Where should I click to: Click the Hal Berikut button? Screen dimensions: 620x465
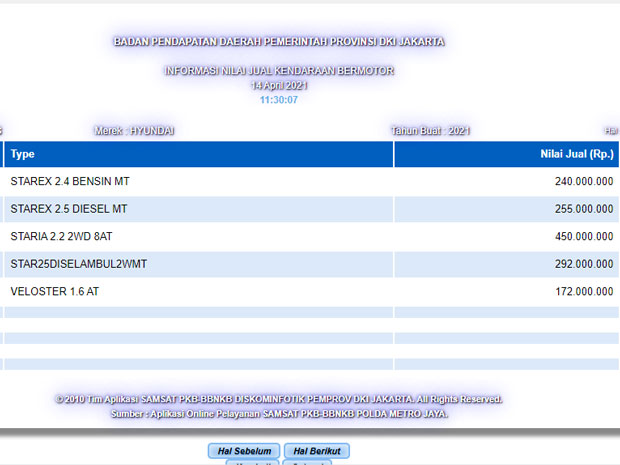pos(316,451)
